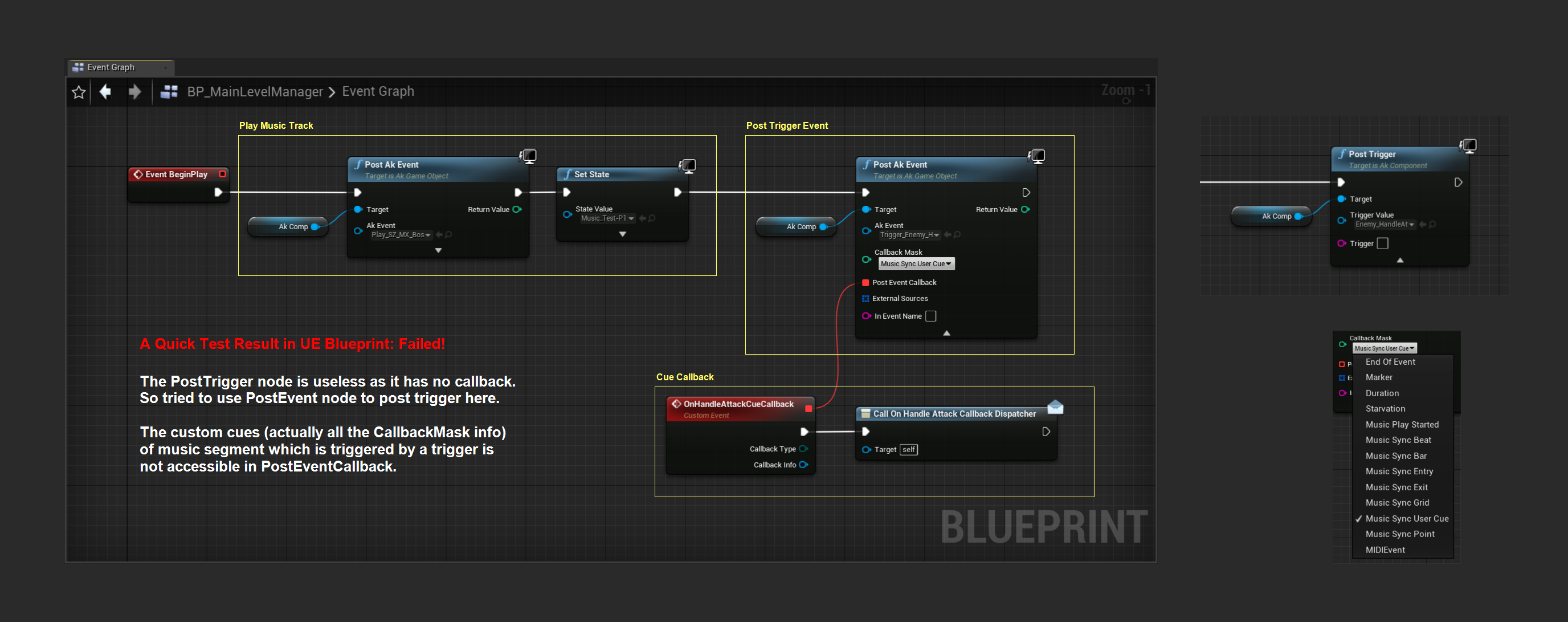Click the OnHandleAttackCueCallback red delegate pin
This screenshot has width=1568, height=622.
(x=808, y=409)
